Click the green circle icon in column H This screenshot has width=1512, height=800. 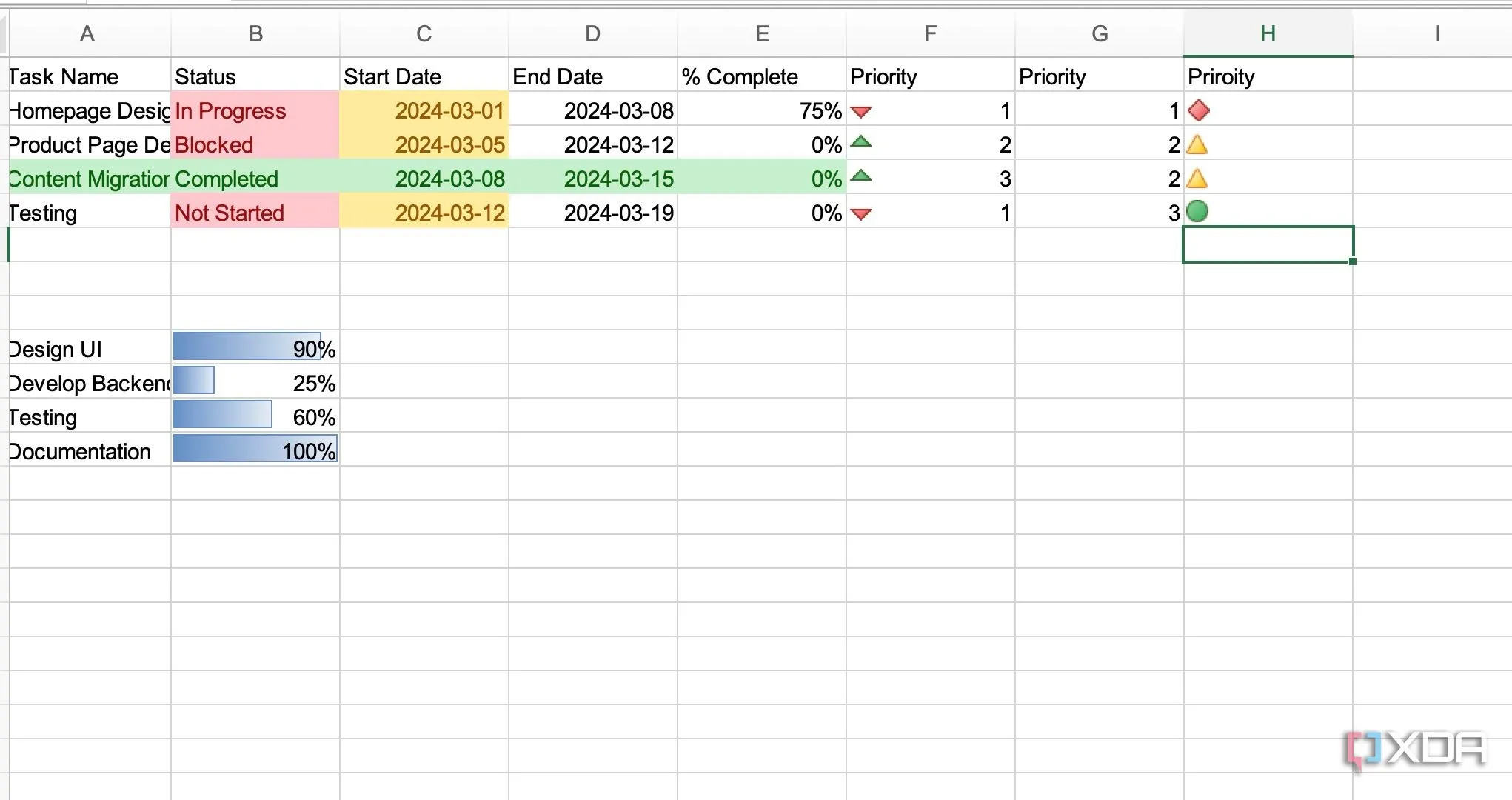pyautogui.click(x=1197, y=212)
